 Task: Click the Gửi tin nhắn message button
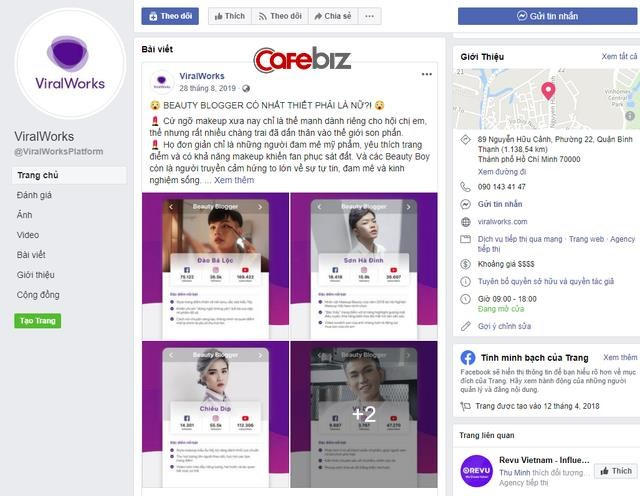[547, 16]
